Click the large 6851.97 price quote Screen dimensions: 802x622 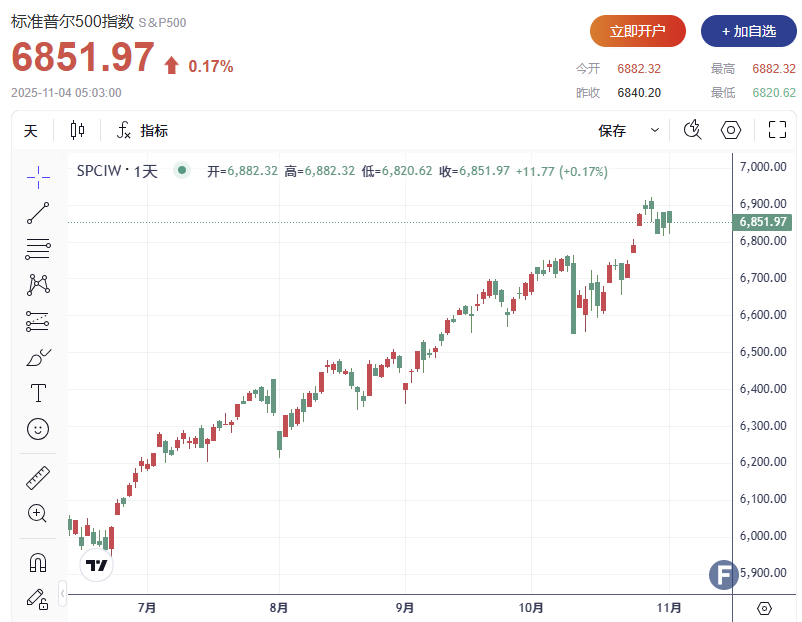click(83, 57)
